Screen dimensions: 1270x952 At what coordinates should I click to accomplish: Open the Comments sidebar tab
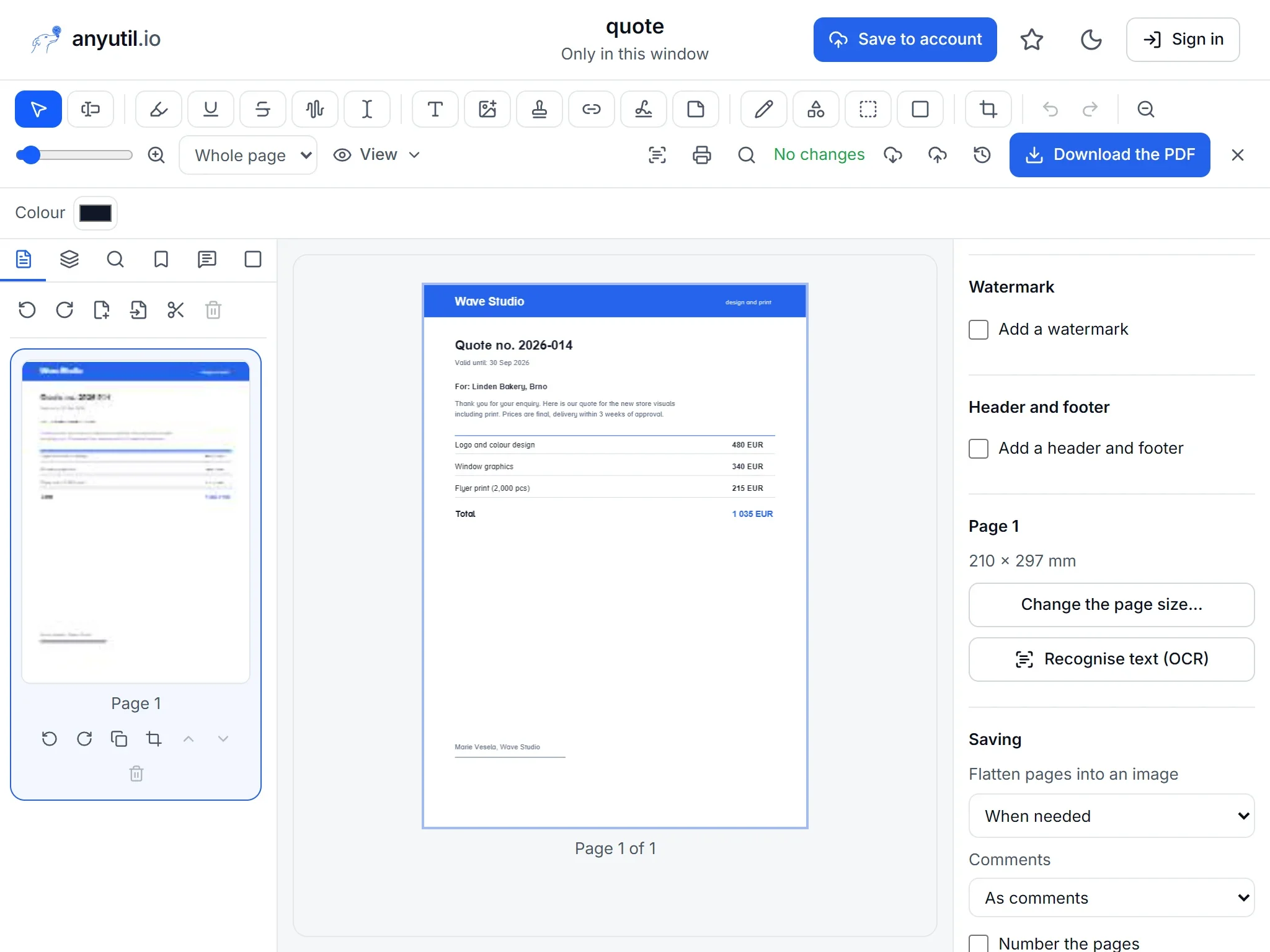[207, 259]
